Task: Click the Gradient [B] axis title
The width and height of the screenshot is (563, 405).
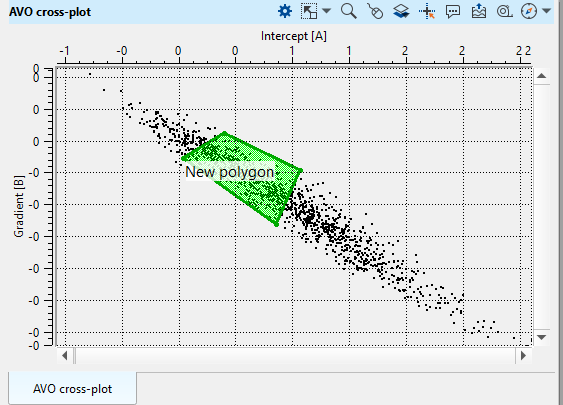Action: (x=19, y=206)
